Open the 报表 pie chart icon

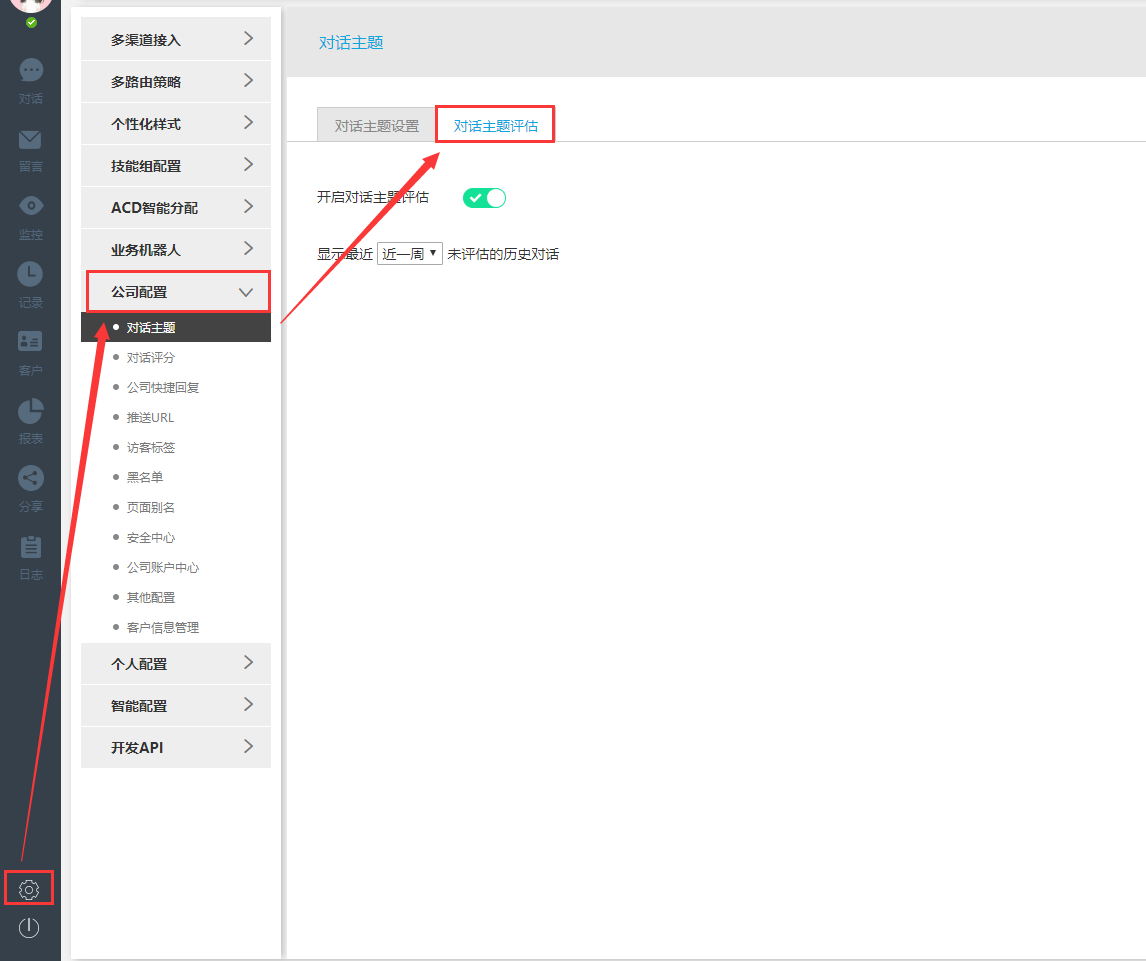31,411
